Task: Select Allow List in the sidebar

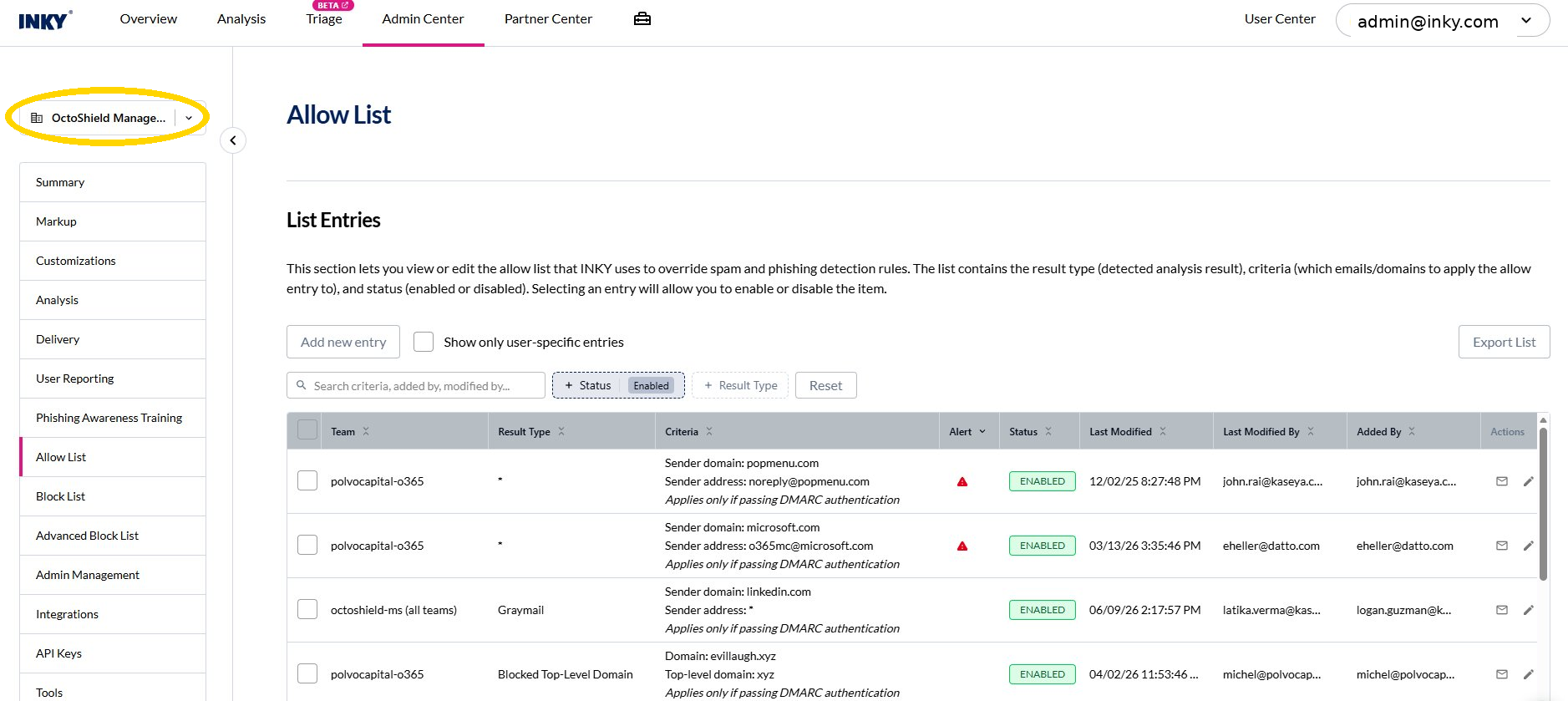Action: click(x=113, y=457)
